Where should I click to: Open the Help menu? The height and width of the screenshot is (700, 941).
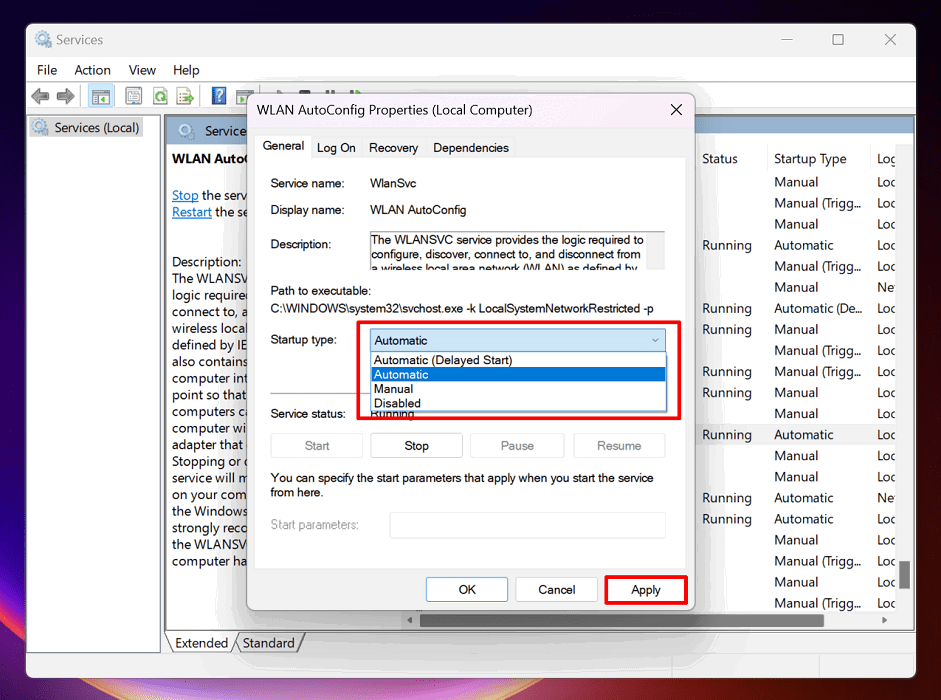click(186, 70)
